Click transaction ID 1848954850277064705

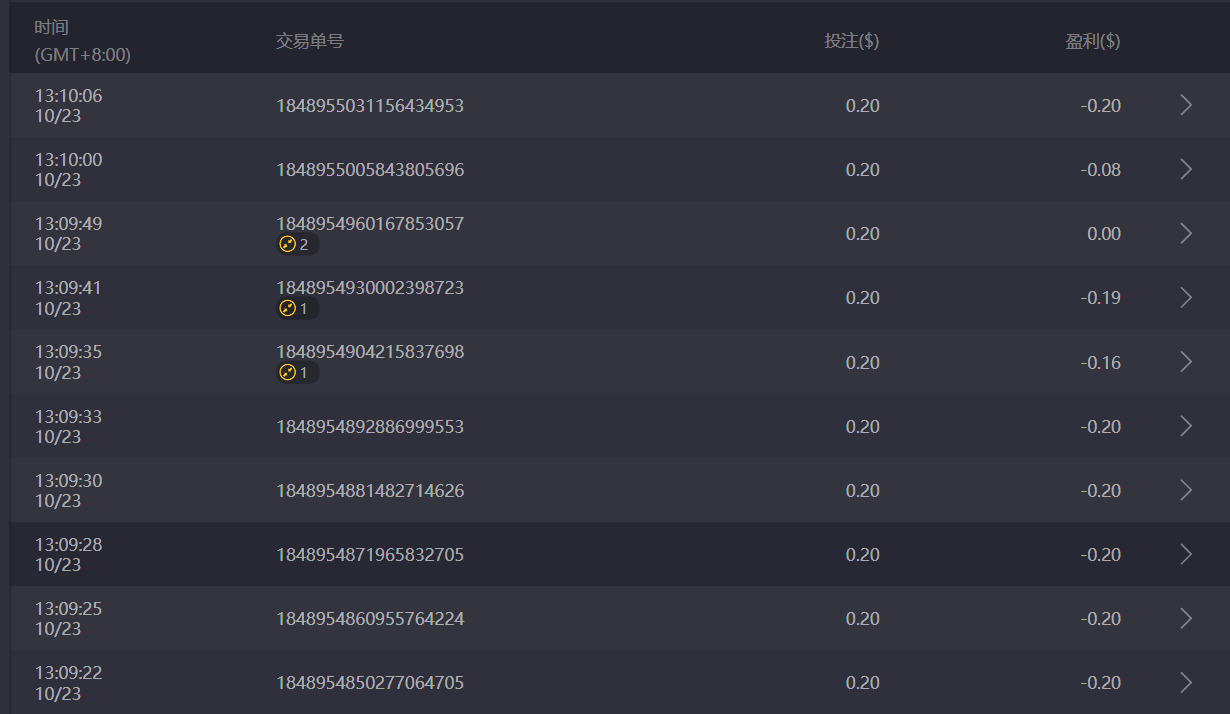[370, 682]
